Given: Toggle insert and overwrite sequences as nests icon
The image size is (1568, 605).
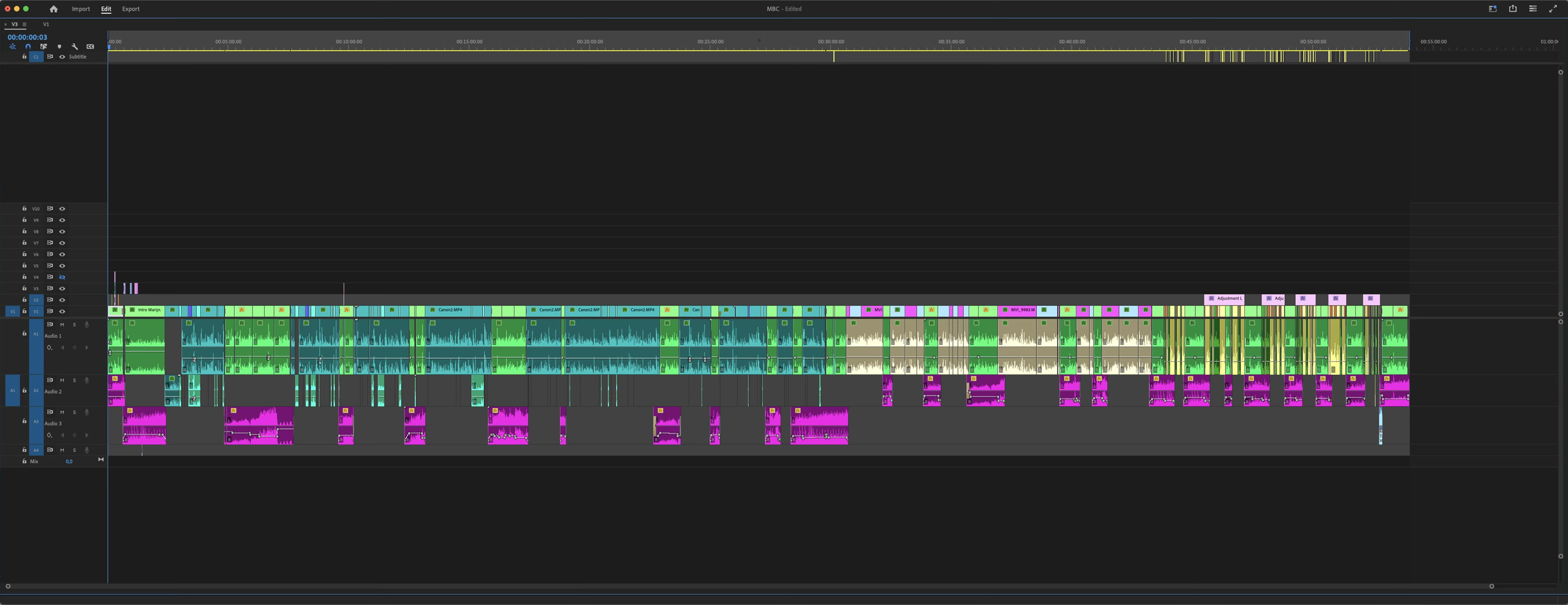Looking at the screenshot, I should point(12,46).
